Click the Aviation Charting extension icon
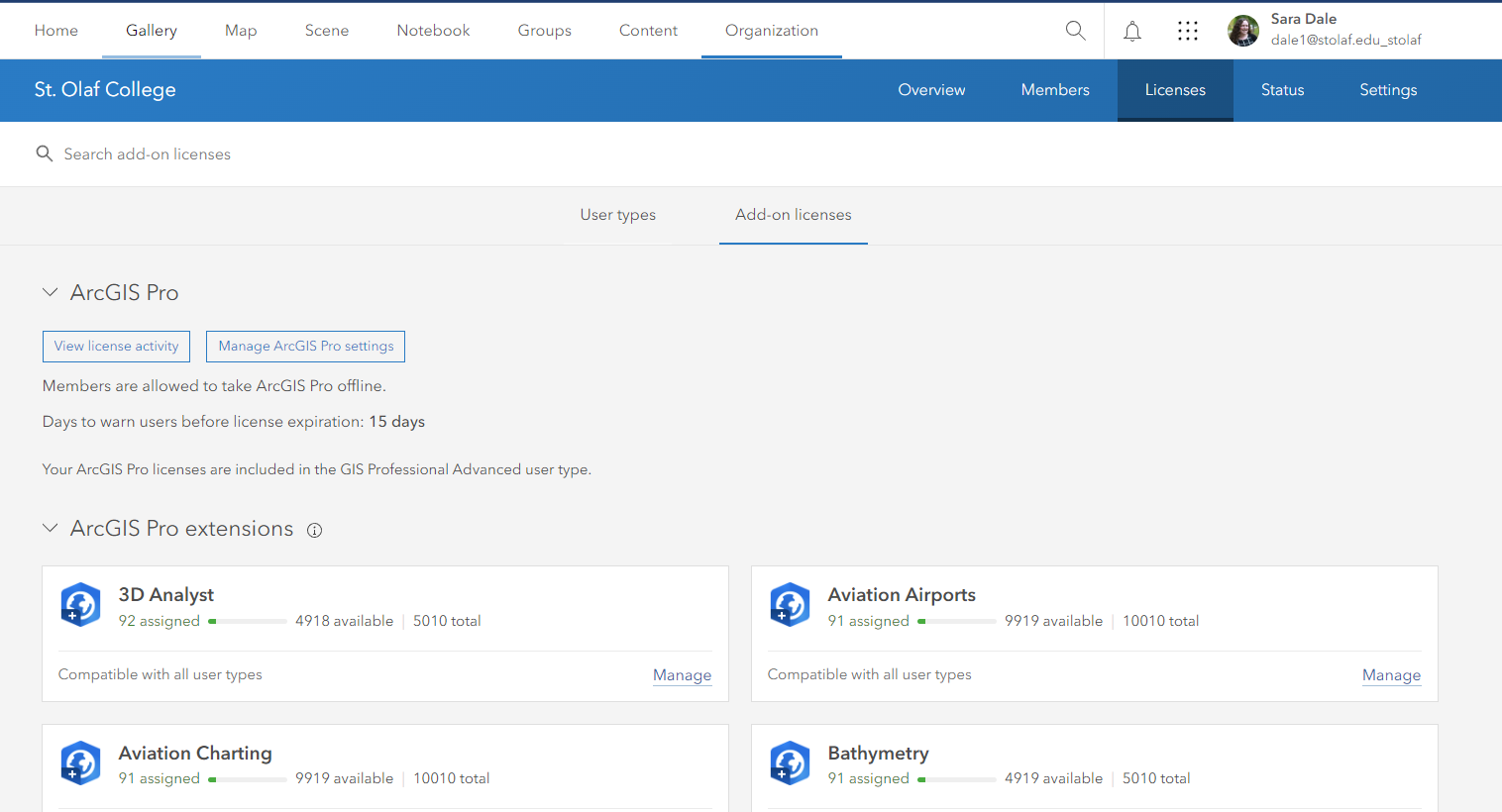 tap(80, 762)
